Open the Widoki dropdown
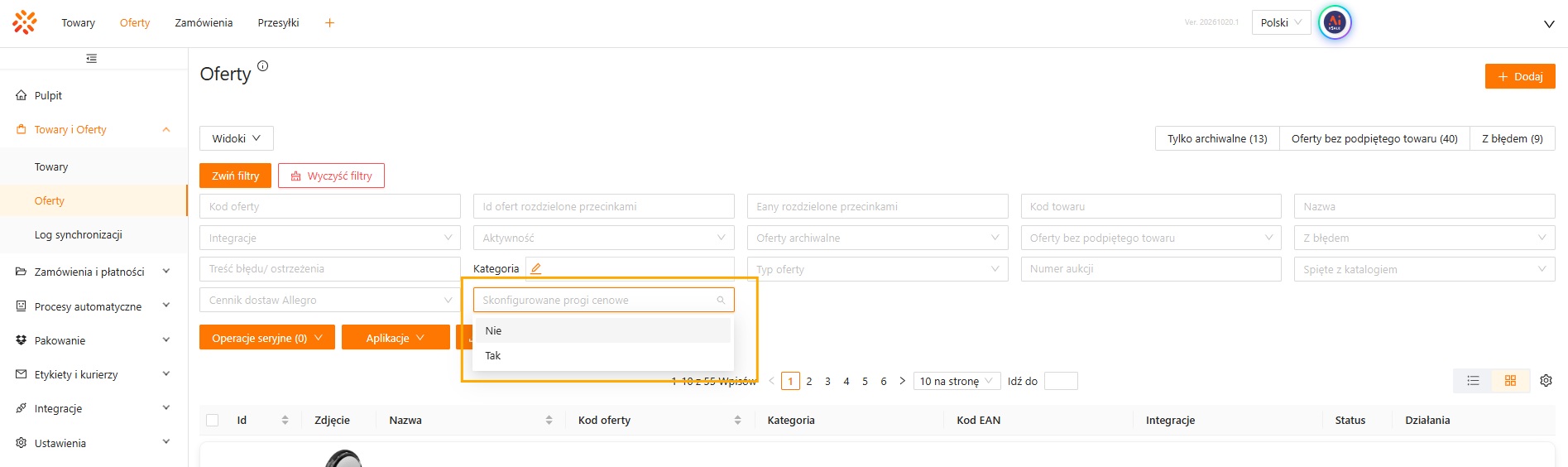 237,138
